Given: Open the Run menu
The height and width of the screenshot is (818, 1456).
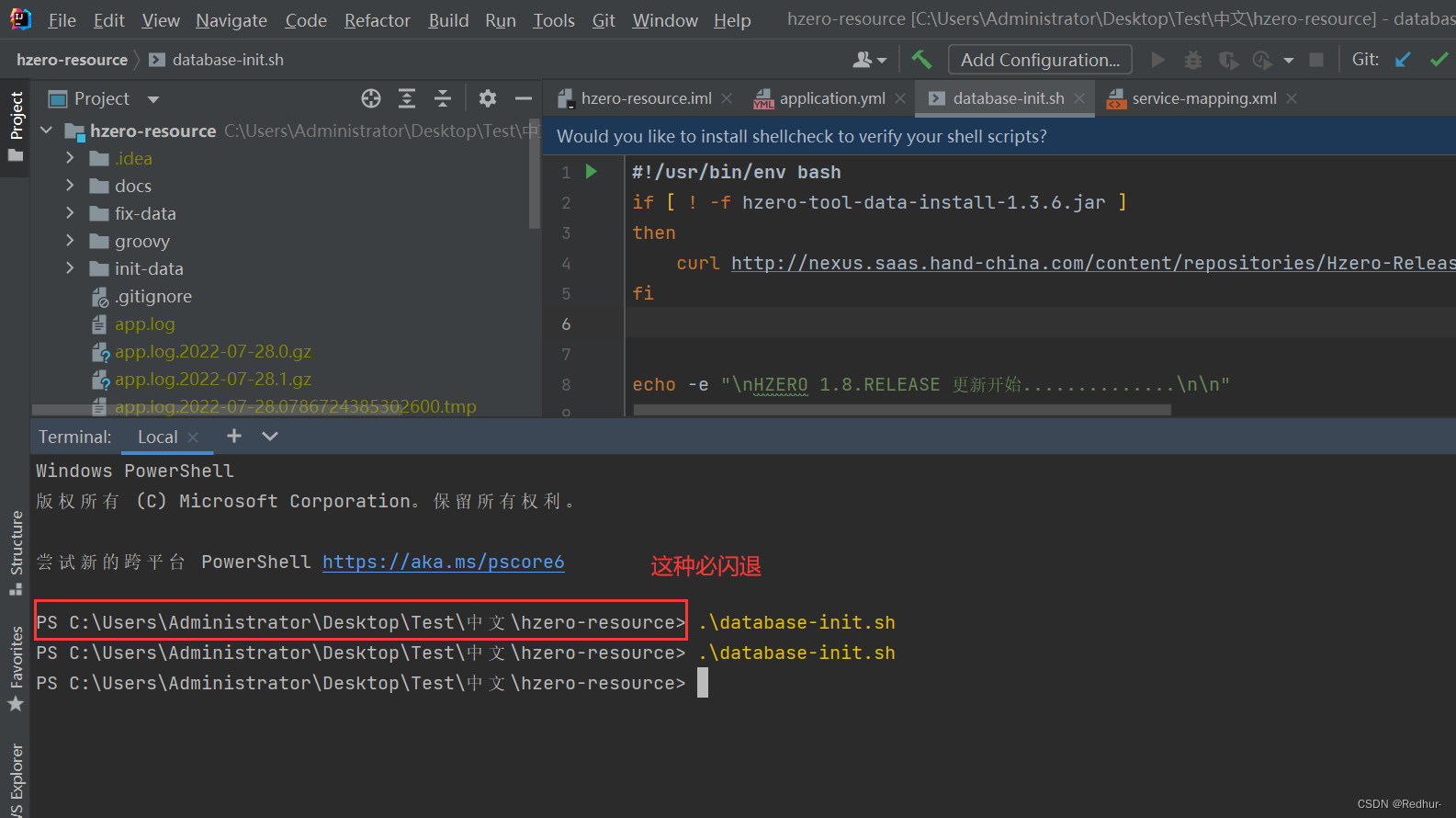Looking at the screenshot, I should pyautogui.click(x=501, y=20).
